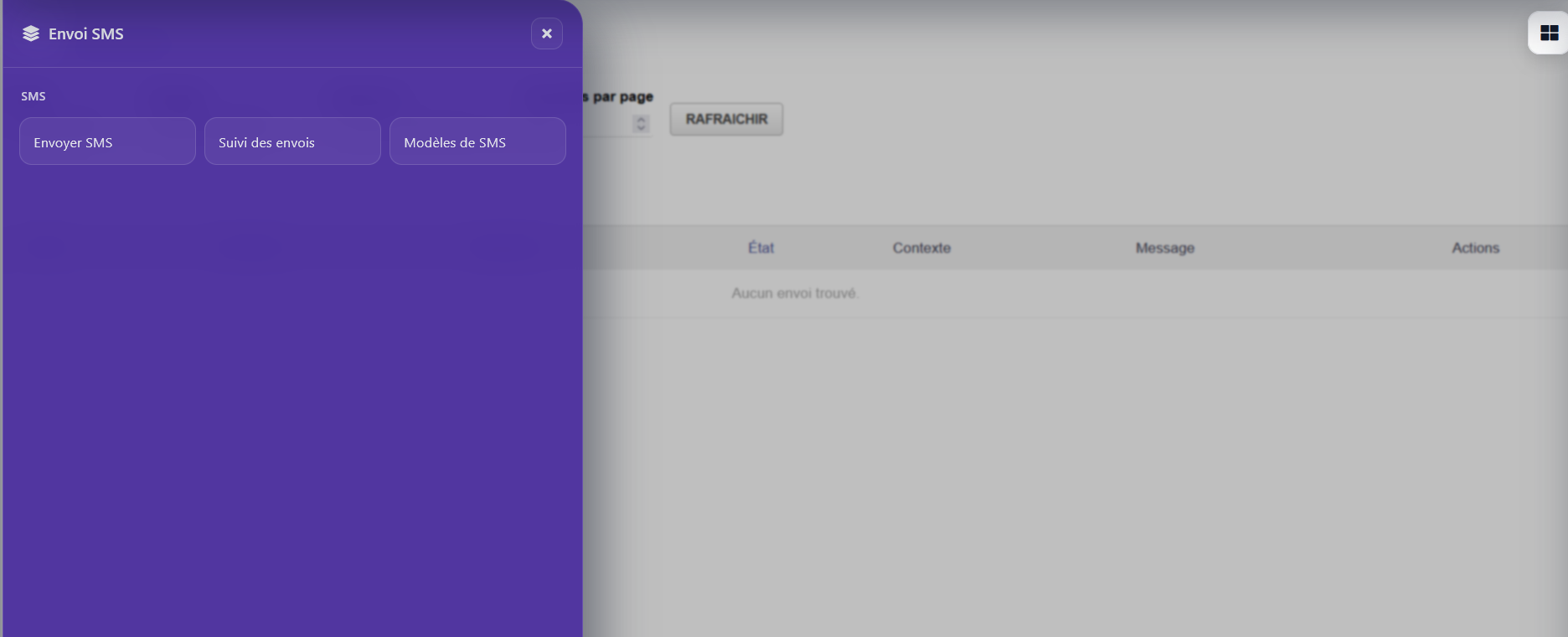Go to Suivi des envois
Image resolution: width=1568 pixels, height=637 pixels.
292,141
